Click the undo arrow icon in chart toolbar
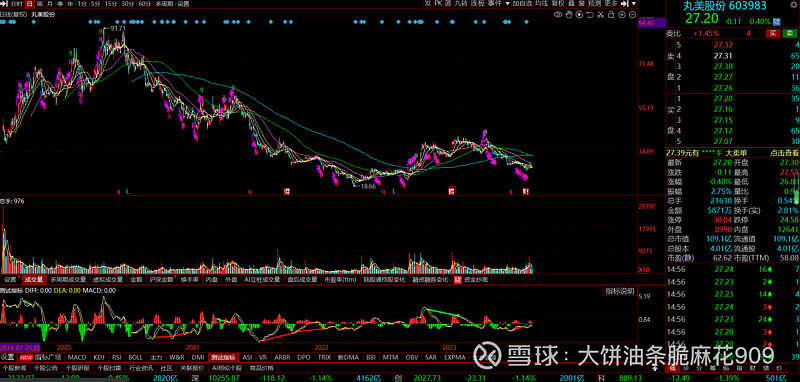Screen dimensions: 800x382 click(x=590, y=14)
